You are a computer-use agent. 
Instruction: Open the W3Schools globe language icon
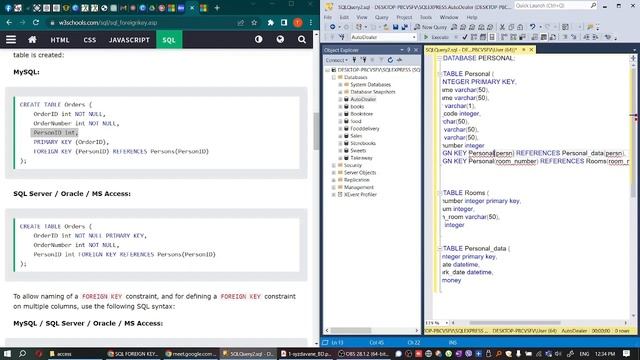click(280, 40)
